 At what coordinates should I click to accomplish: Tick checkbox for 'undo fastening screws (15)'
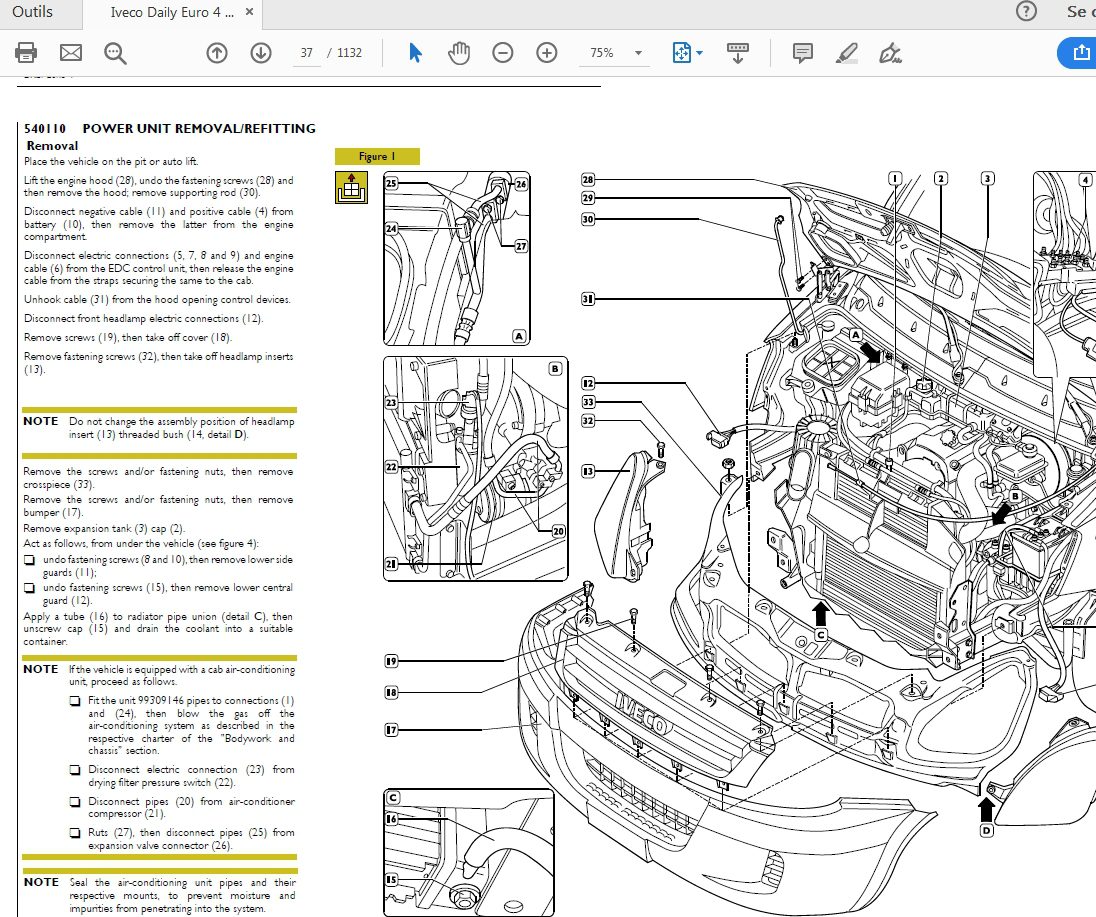(x=29, y=588)
